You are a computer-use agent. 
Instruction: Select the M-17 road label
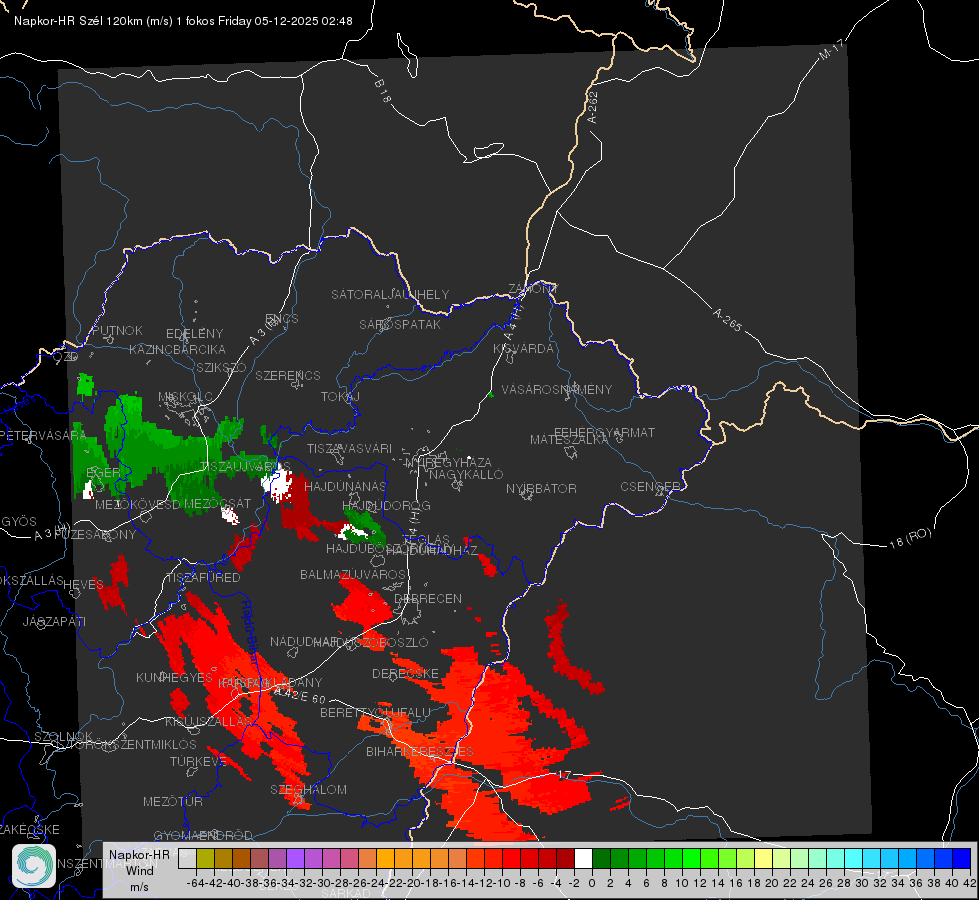[x=831, y=49]
